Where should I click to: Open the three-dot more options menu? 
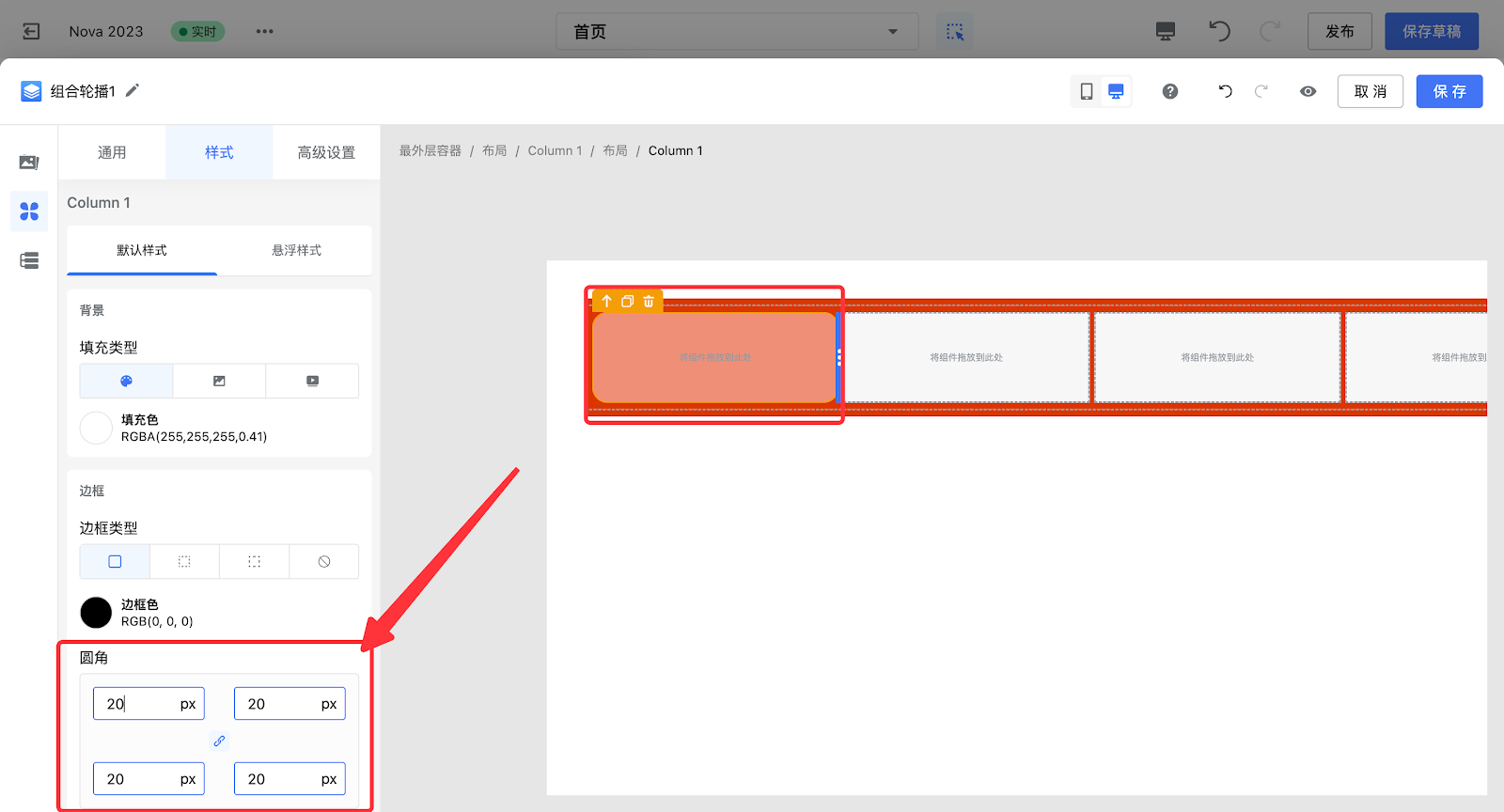pos(265,31)
